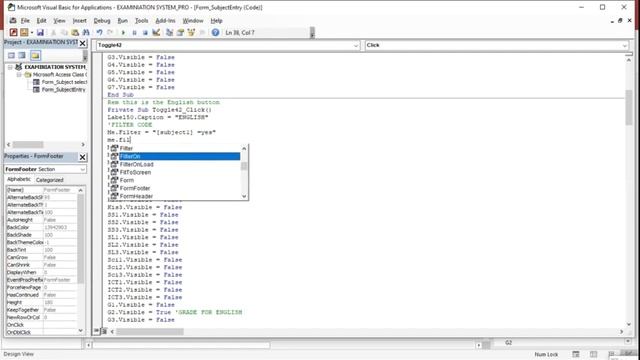640x360 pixels.
Task: Click the Paste toolbar icon
Action: pyautogui.click(x=75, y=32)
